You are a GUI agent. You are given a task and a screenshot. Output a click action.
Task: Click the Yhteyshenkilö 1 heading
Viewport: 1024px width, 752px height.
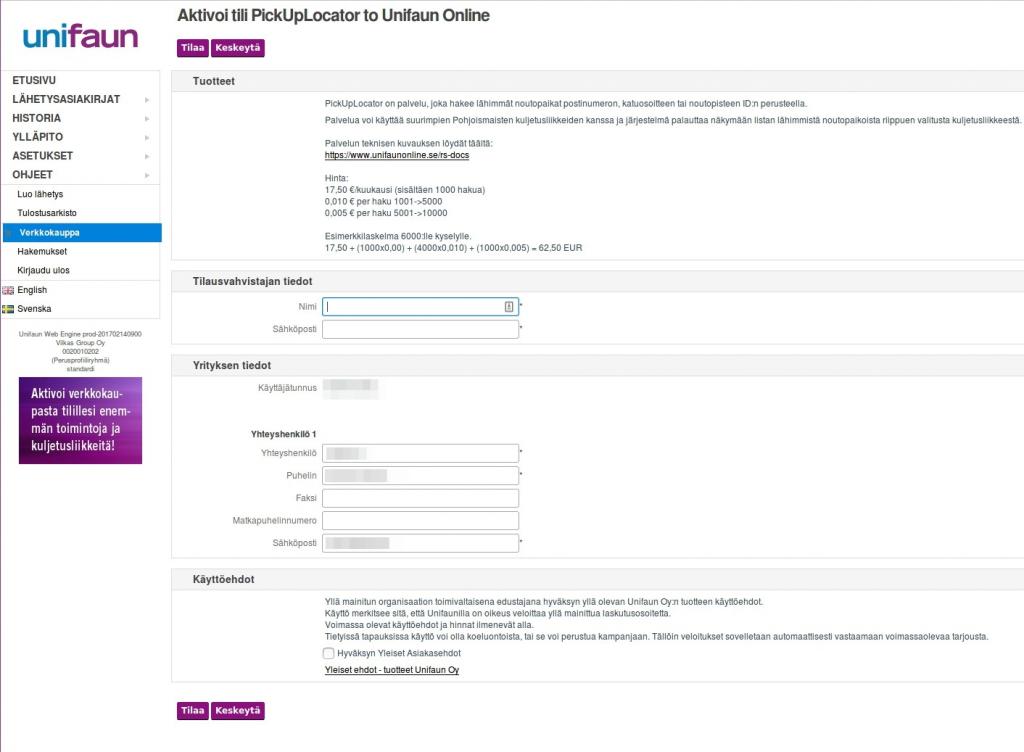[283, 434]
